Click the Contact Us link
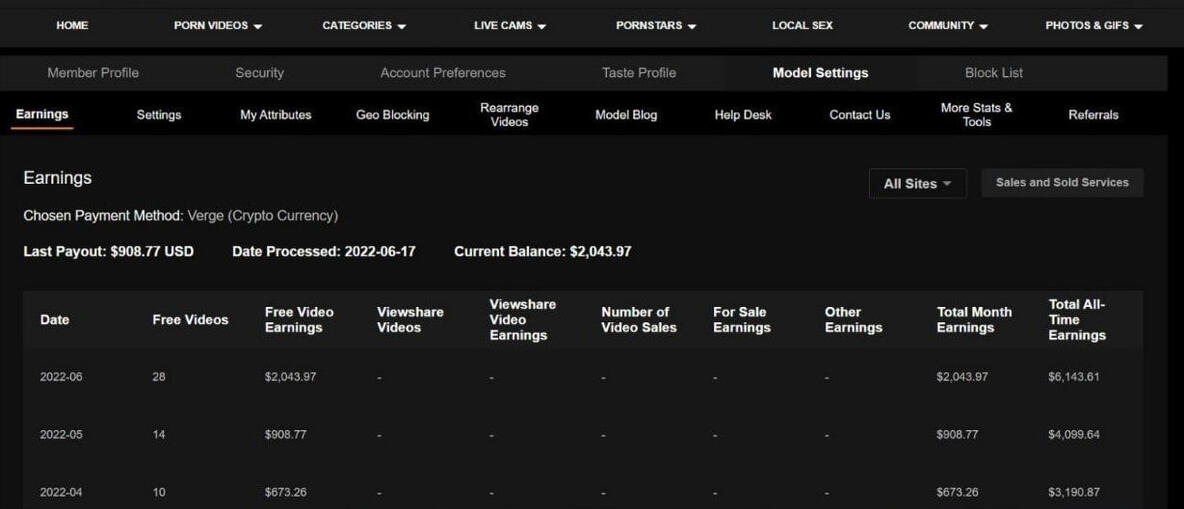This screenshot has width=1184, height=509. click(859, 115)
